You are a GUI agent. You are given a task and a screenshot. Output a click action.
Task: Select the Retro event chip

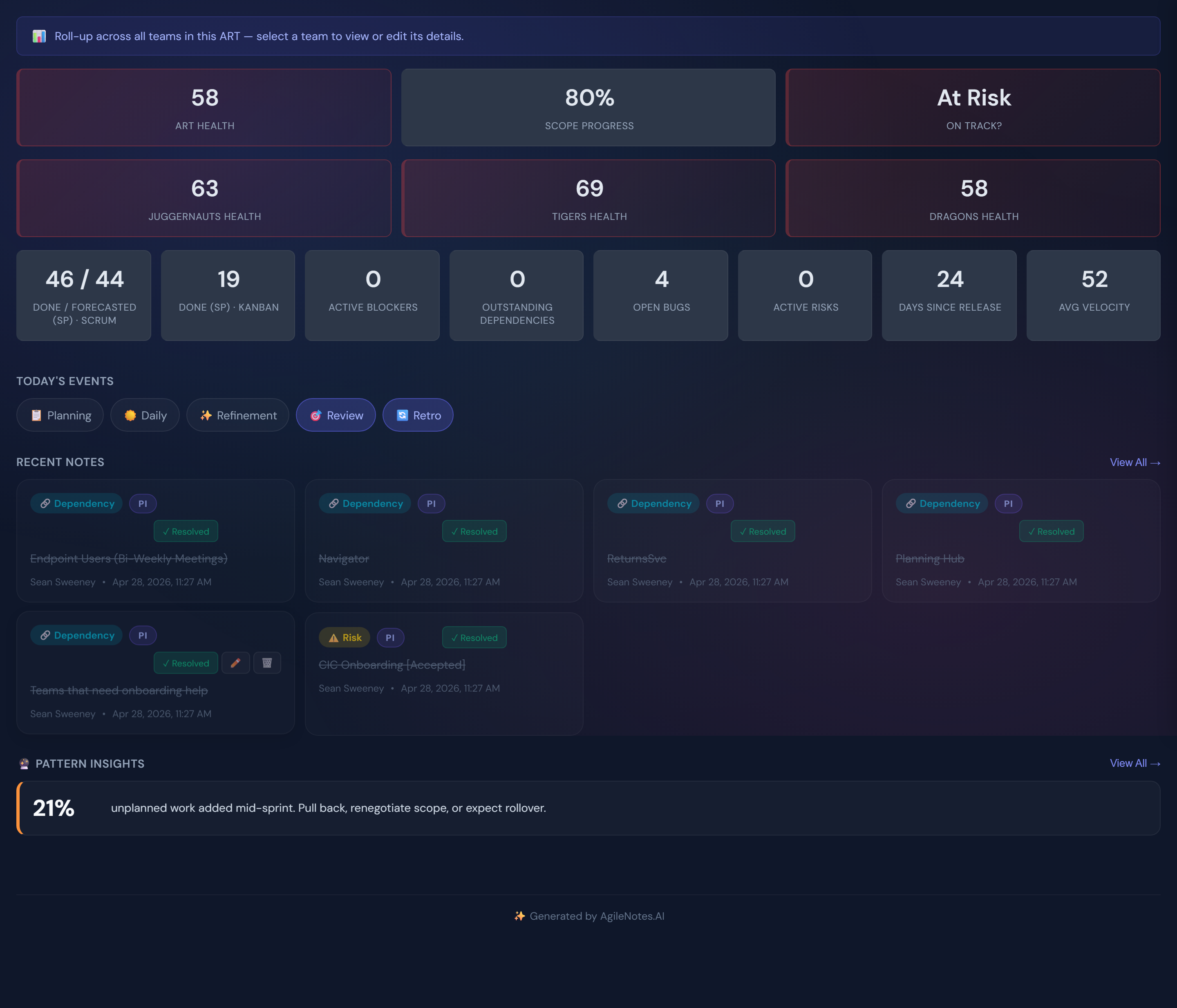[418, 415]
